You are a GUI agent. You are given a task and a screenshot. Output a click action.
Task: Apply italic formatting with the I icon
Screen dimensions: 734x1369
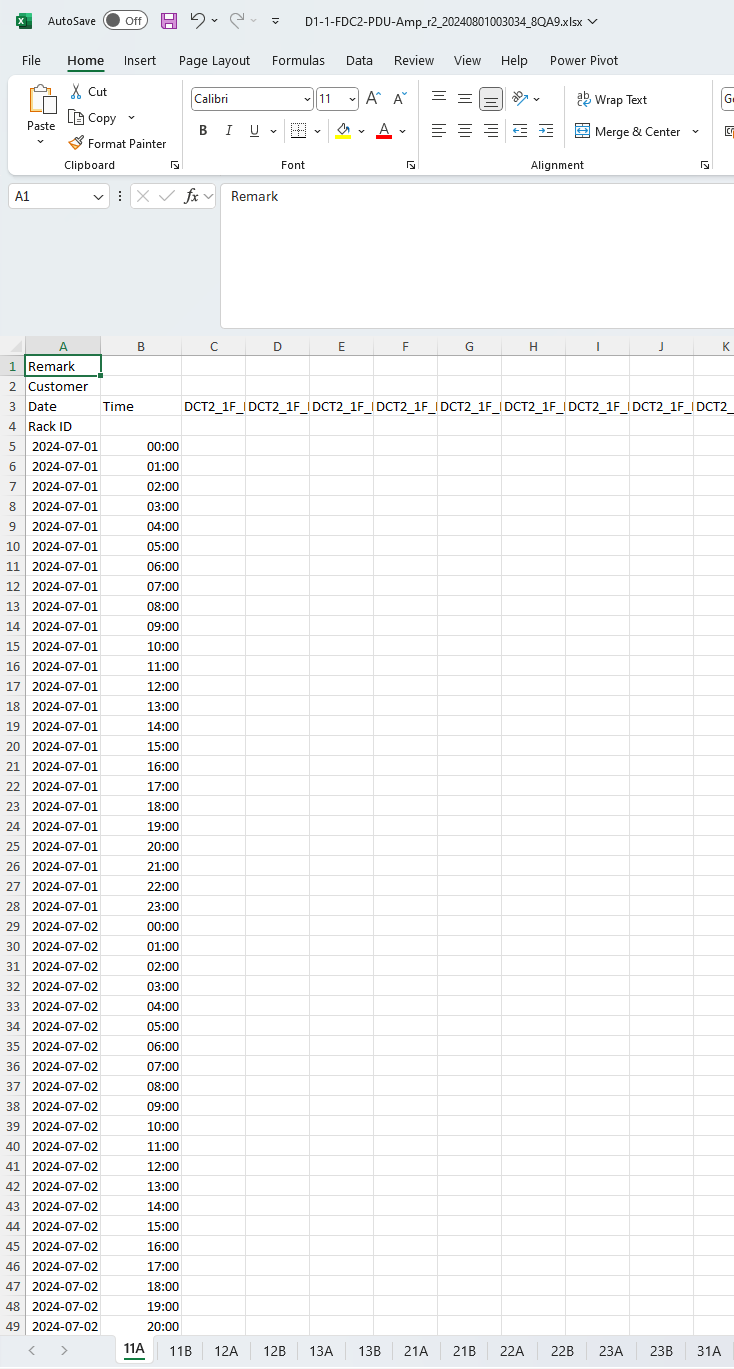tap(228, 131)
